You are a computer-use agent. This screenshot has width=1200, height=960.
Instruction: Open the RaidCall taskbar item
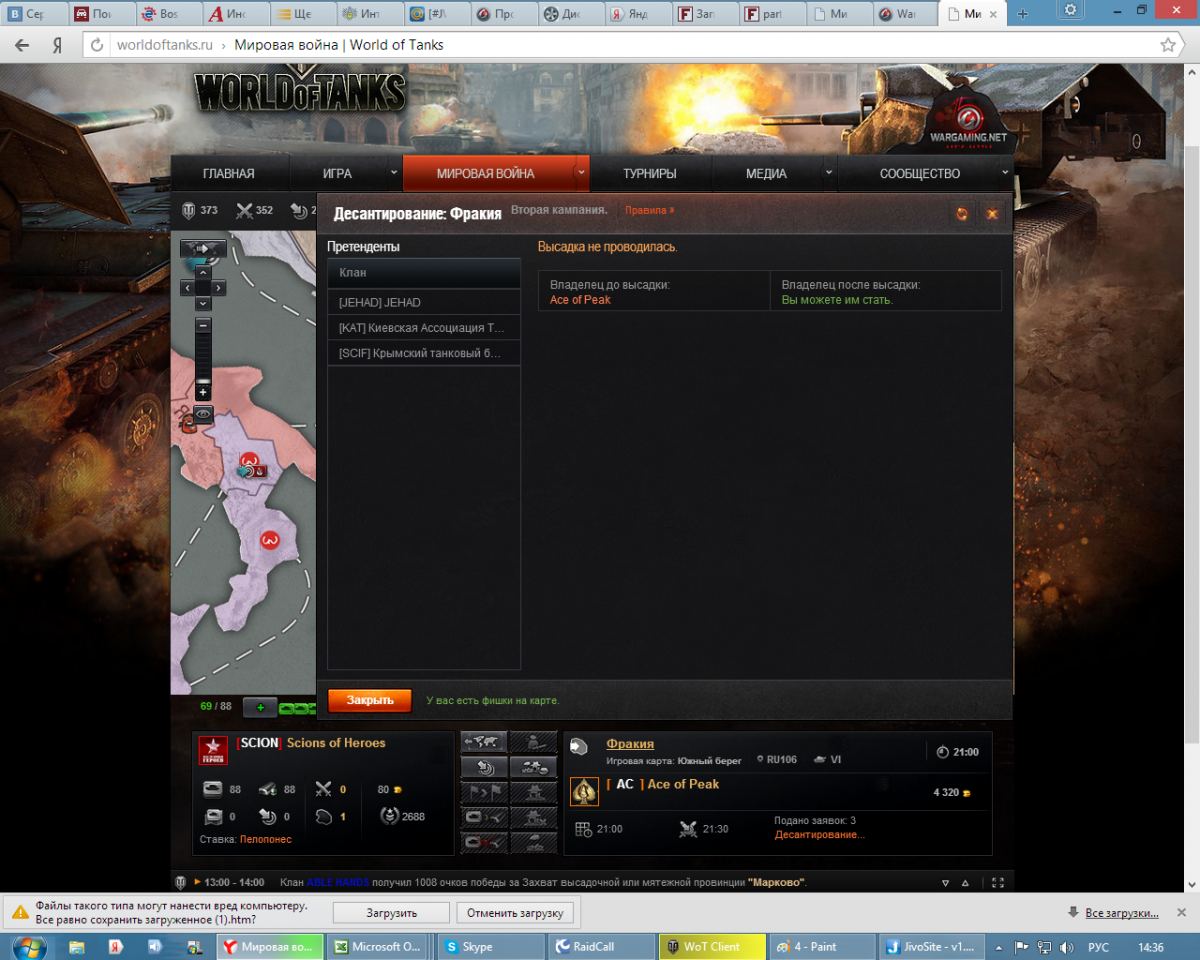pyautogui.click(x=603, y=947)
